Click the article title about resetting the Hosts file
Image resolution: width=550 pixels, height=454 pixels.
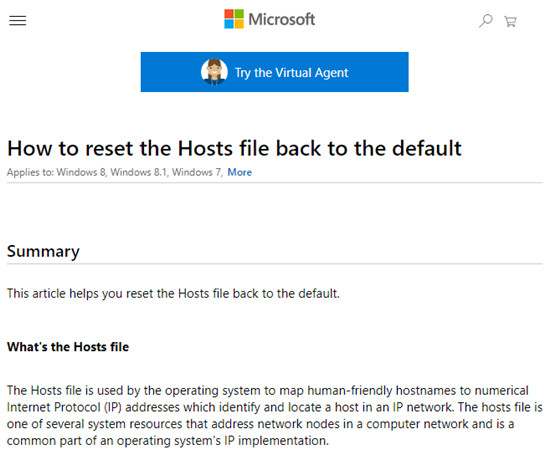[234, 148]
